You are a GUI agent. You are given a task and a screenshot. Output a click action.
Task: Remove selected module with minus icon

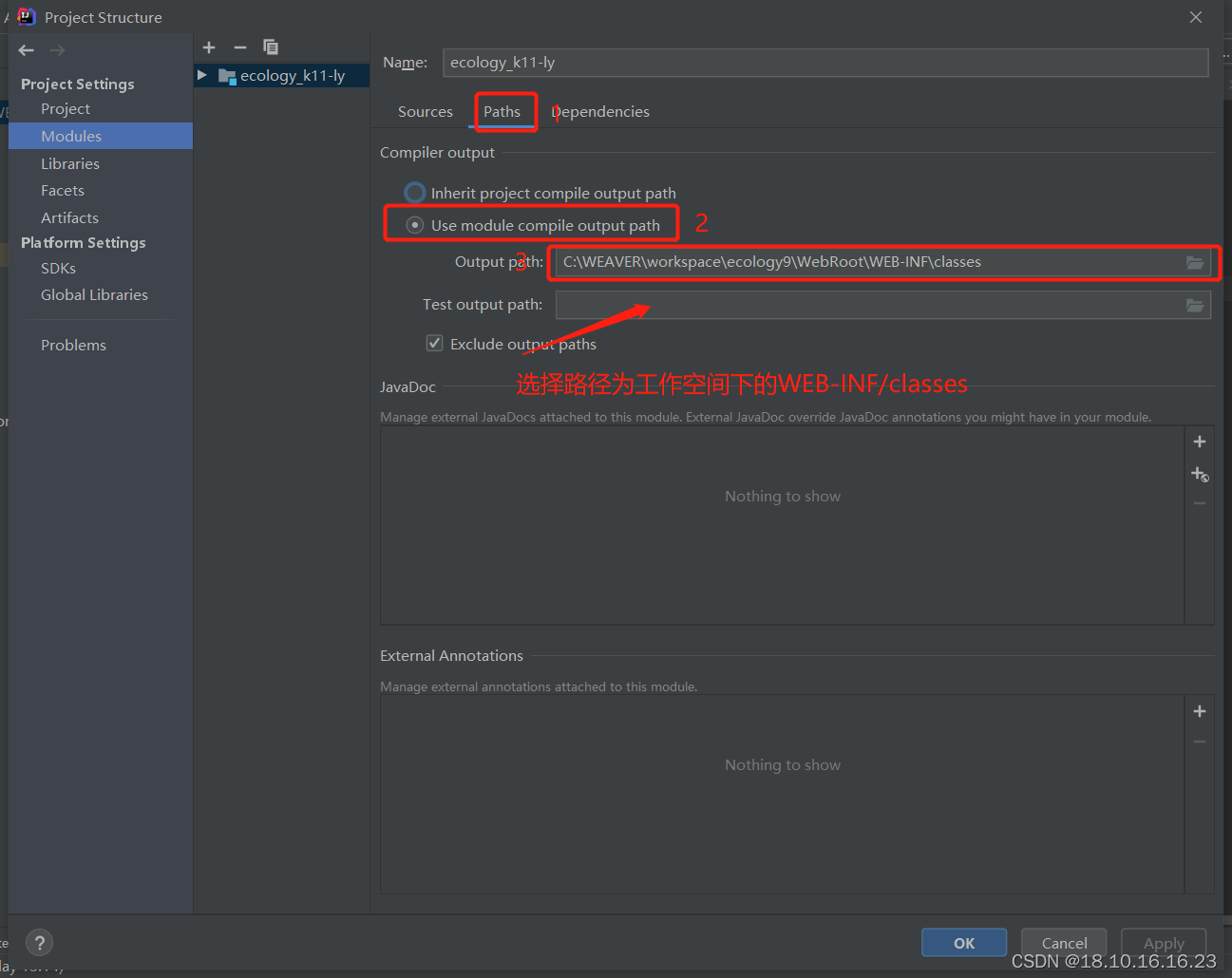240,47
